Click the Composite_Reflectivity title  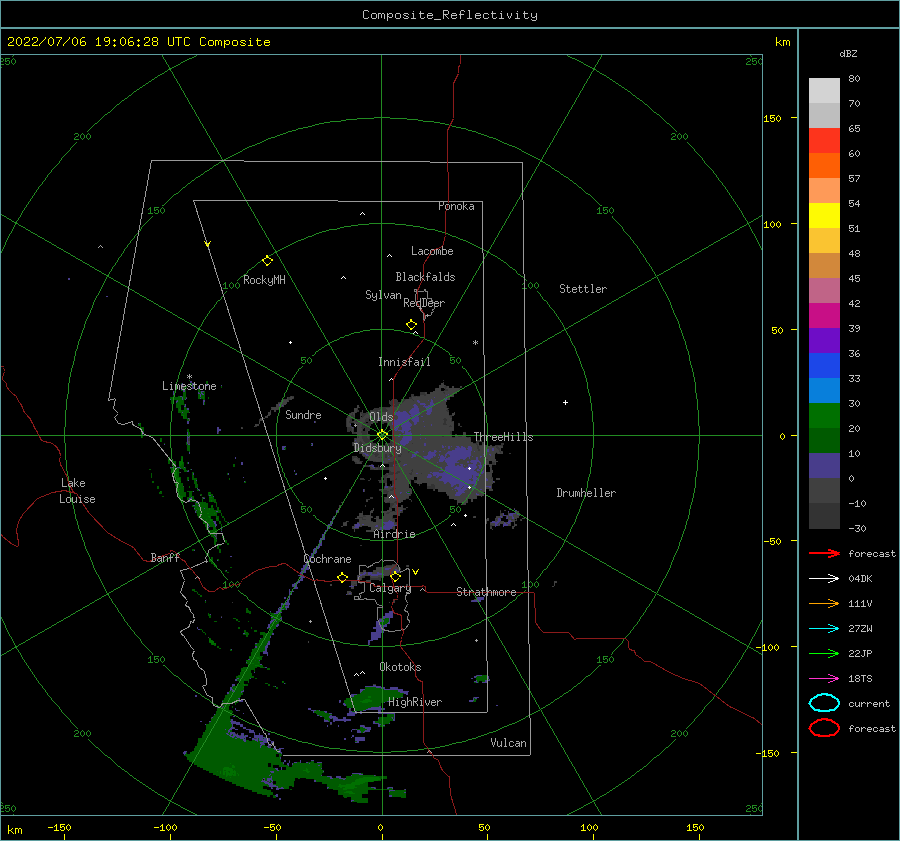450,15
